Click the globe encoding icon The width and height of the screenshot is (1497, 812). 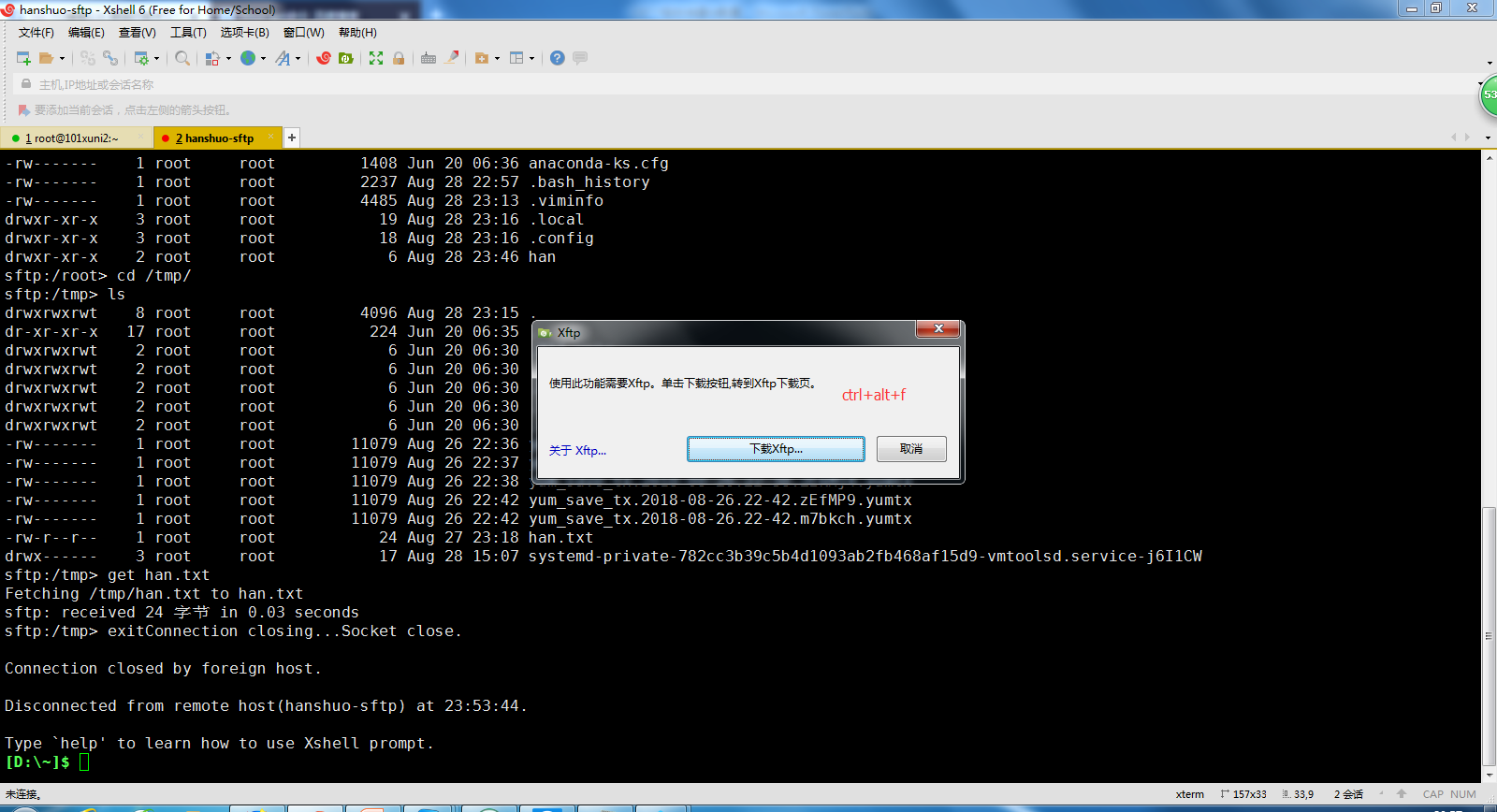(248, 58)
